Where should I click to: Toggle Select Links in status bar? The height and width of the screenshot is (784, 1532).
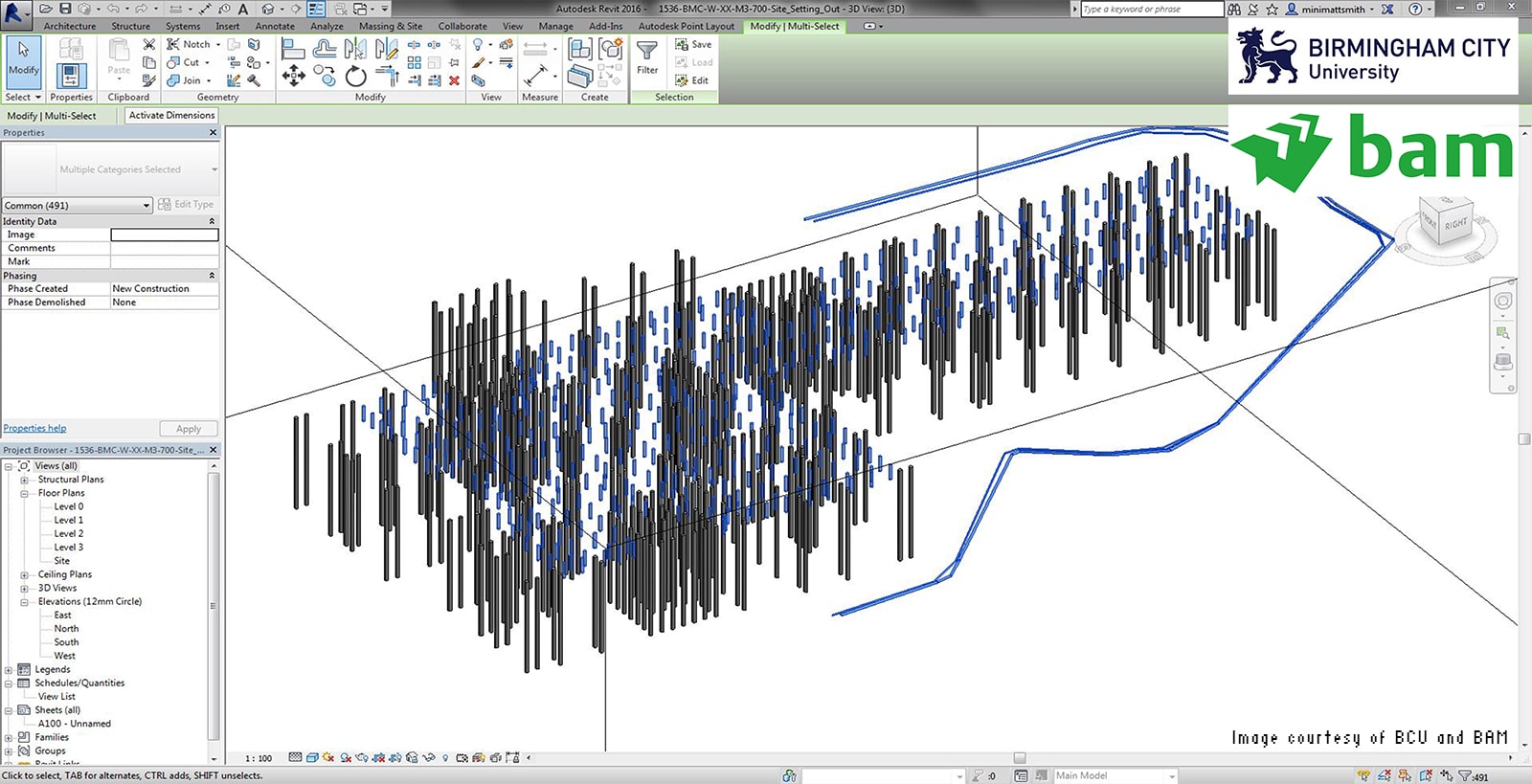click(x=1363, y=775)
